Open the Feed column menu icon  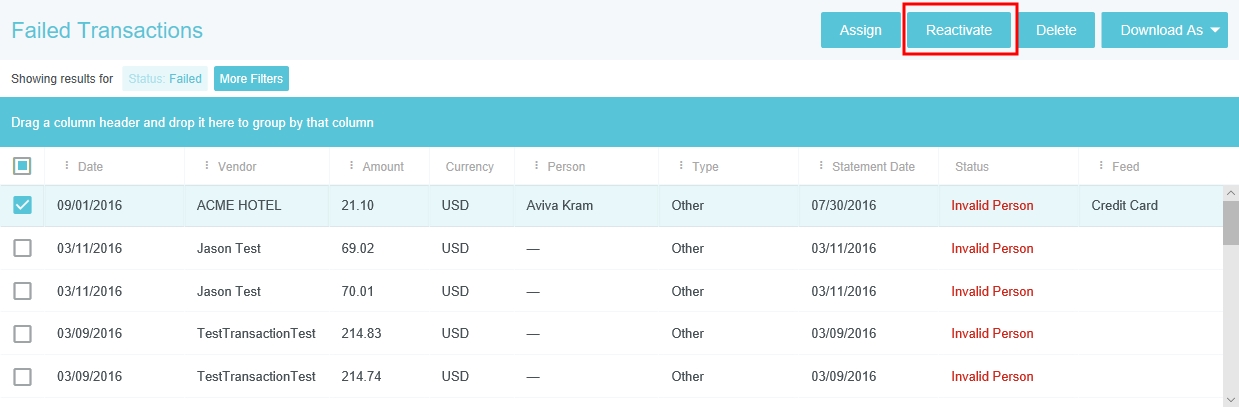point(1101,166)
